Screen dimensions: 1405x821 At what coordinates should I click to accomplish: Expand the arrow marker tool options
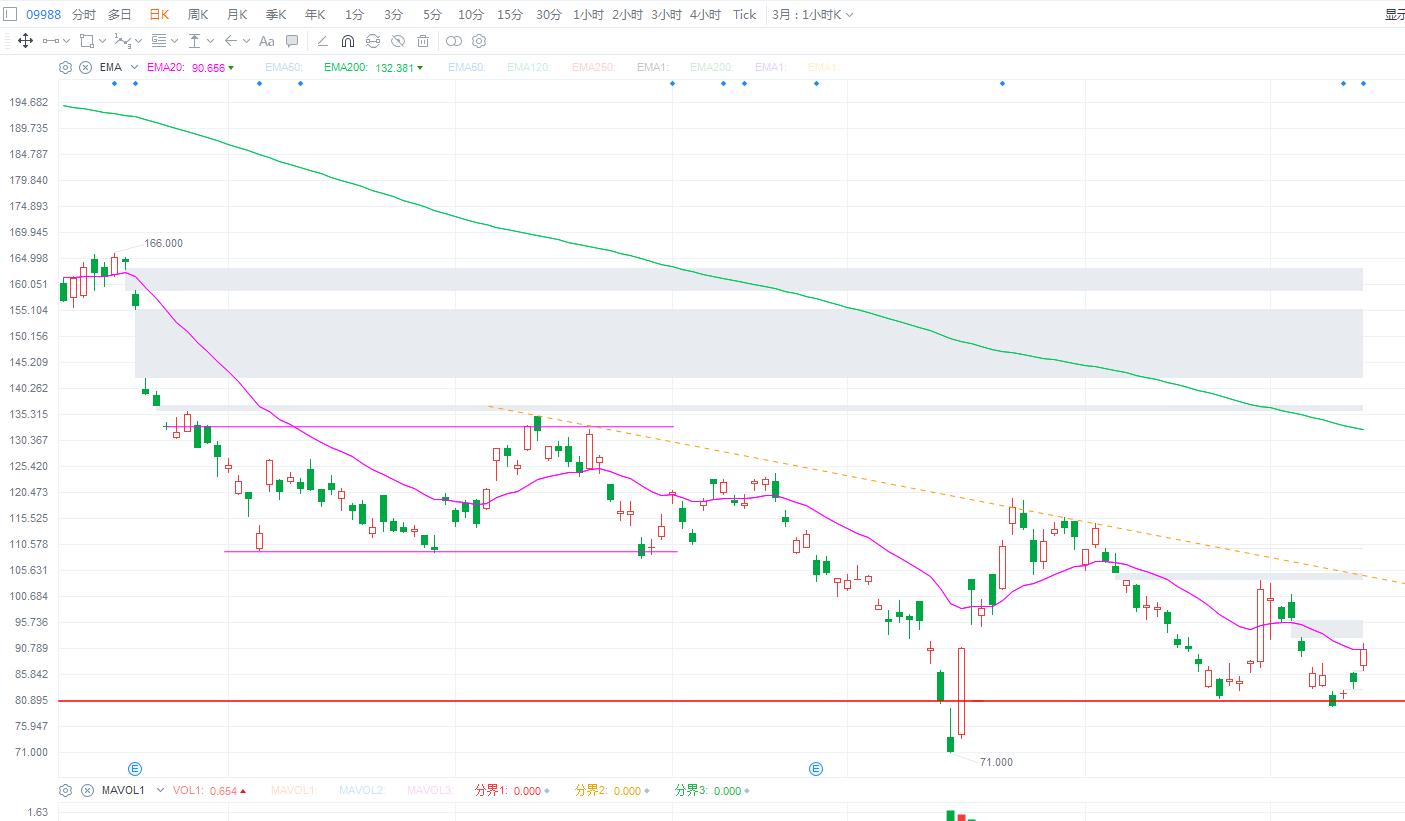246,41
